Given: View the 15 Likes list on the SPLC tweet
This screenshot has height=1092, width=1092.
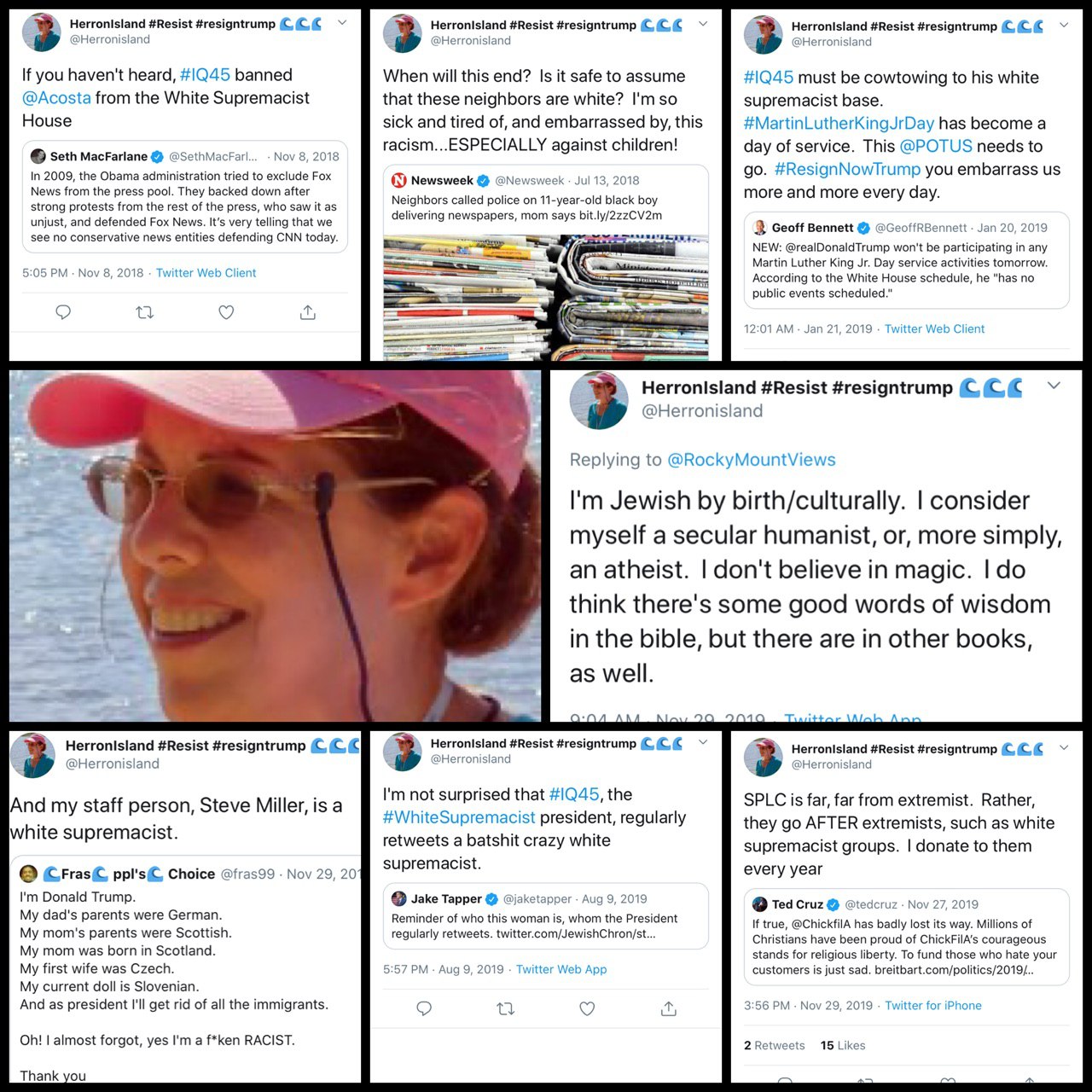Looking at the screenshot, I should point(843,1045).
